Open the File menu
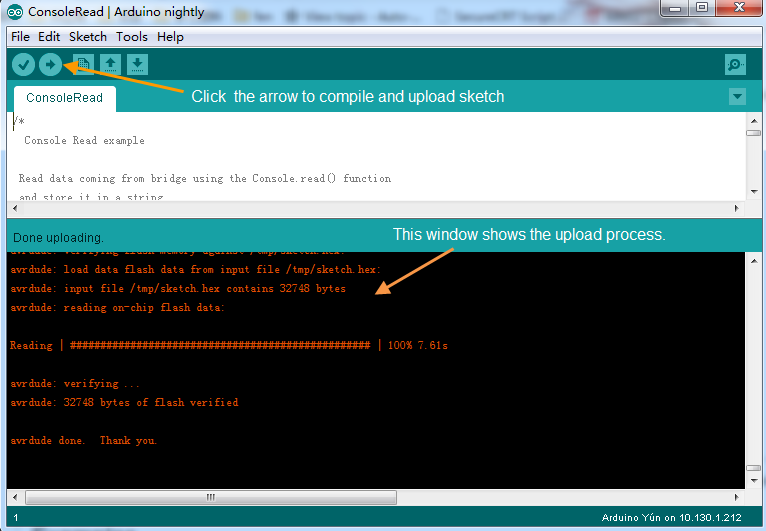Image resolution: width=766 pixels, height=531 pixels. tap(21, 37)
